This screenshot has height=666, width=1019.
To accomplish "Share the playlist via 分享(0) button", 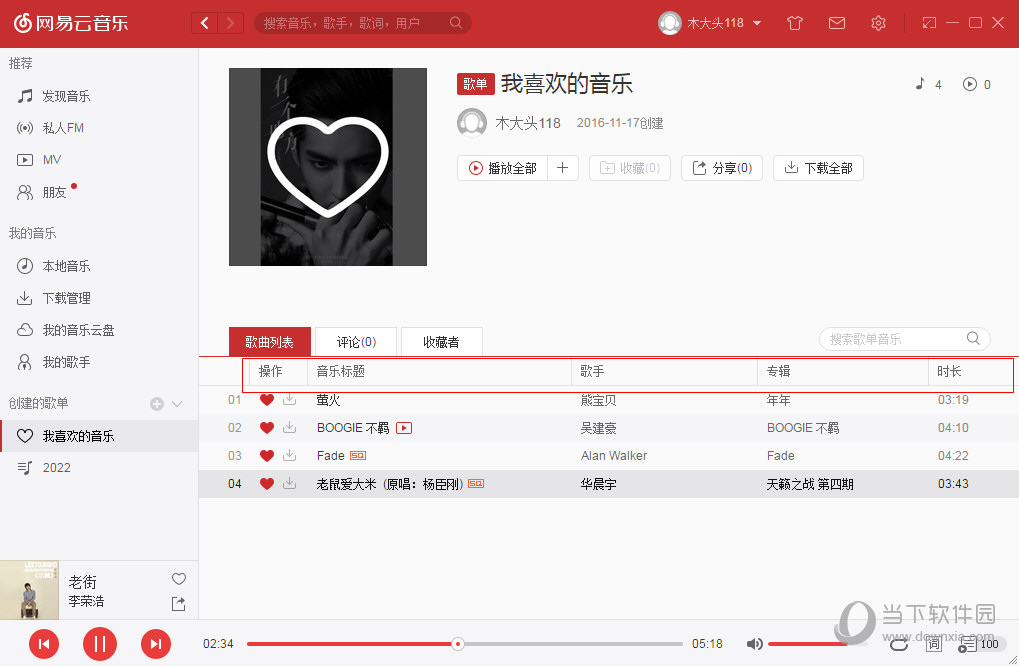I will 721,168.
